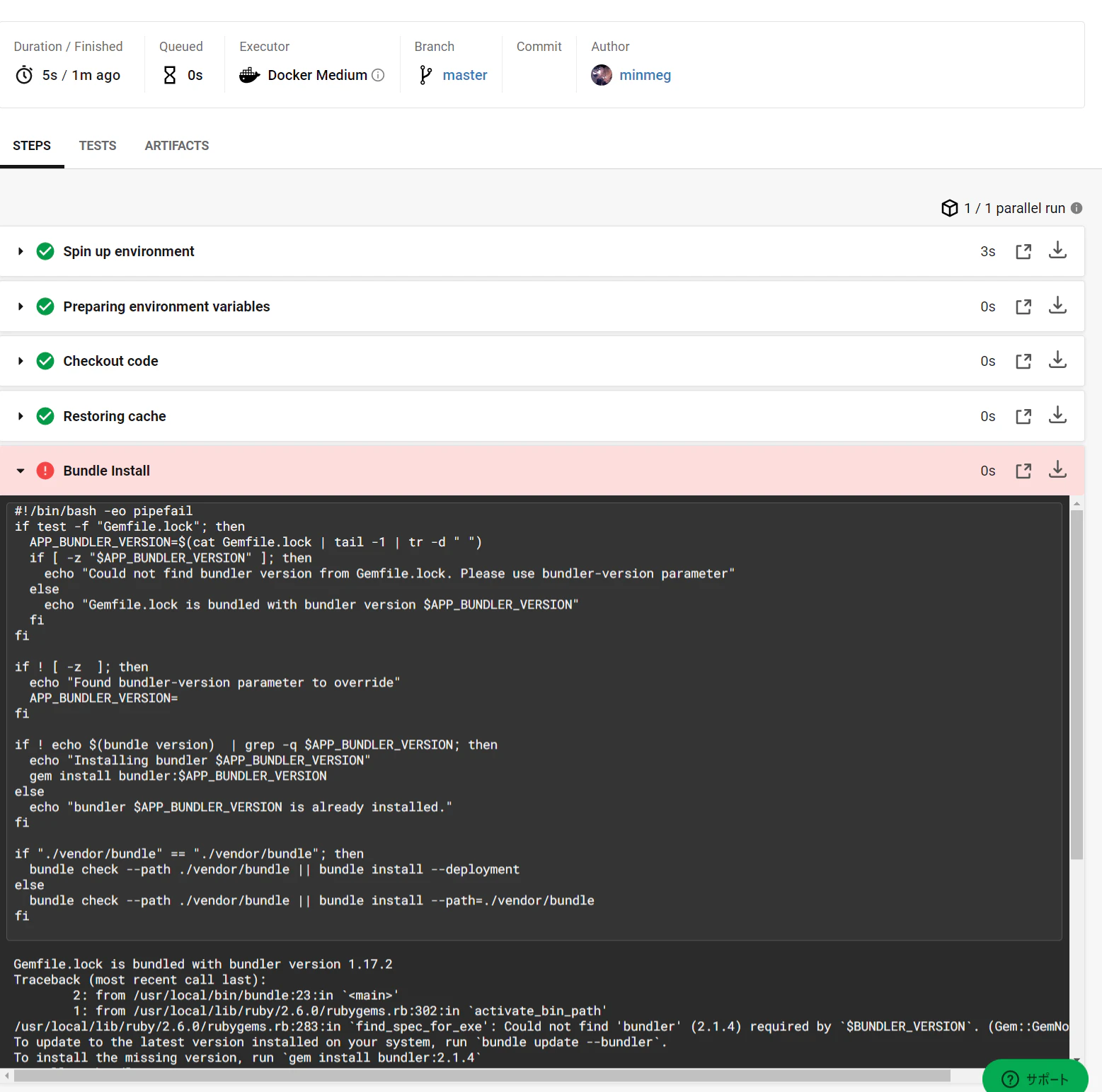Click the log output horizontal scrollbar
The width and height of the screenshot is (1102, 1092).
(x=482, y=1076)
